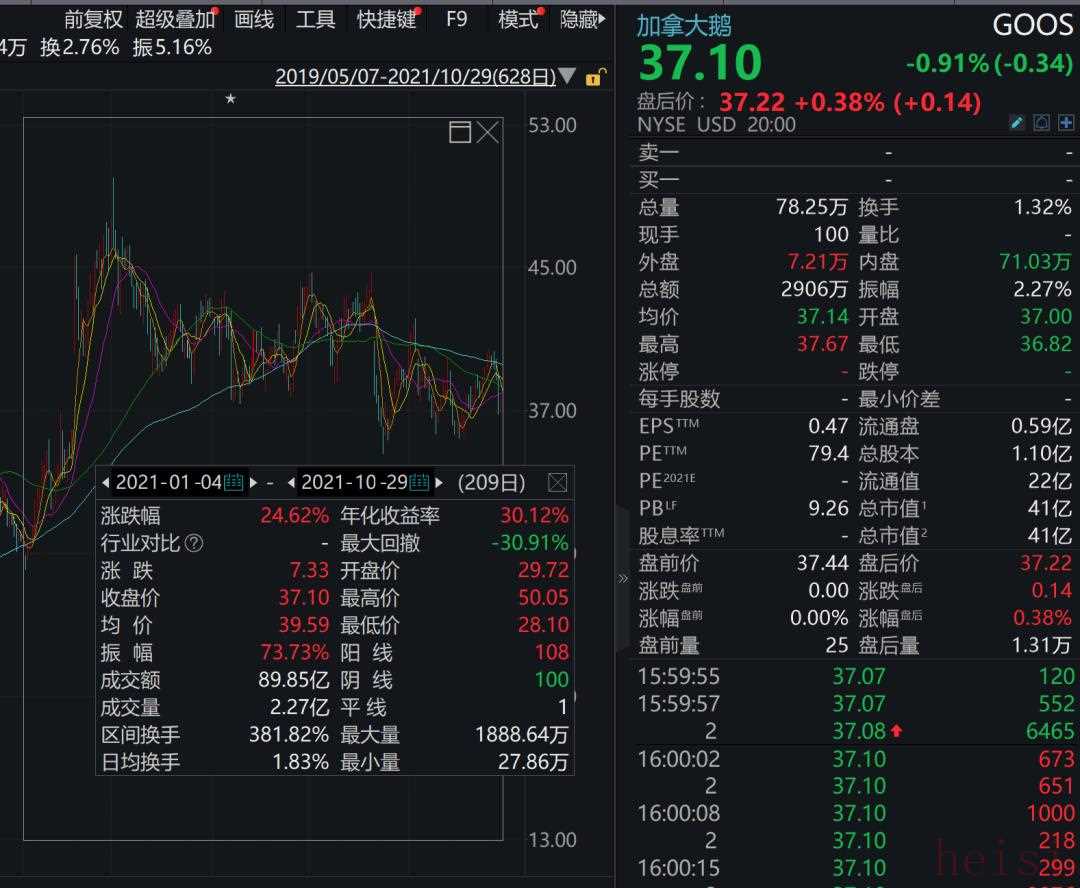This screenshot has width=1080, height=888.
Task: Click the 加拿大鹅 stock name link
Action: tap(684, 26)
